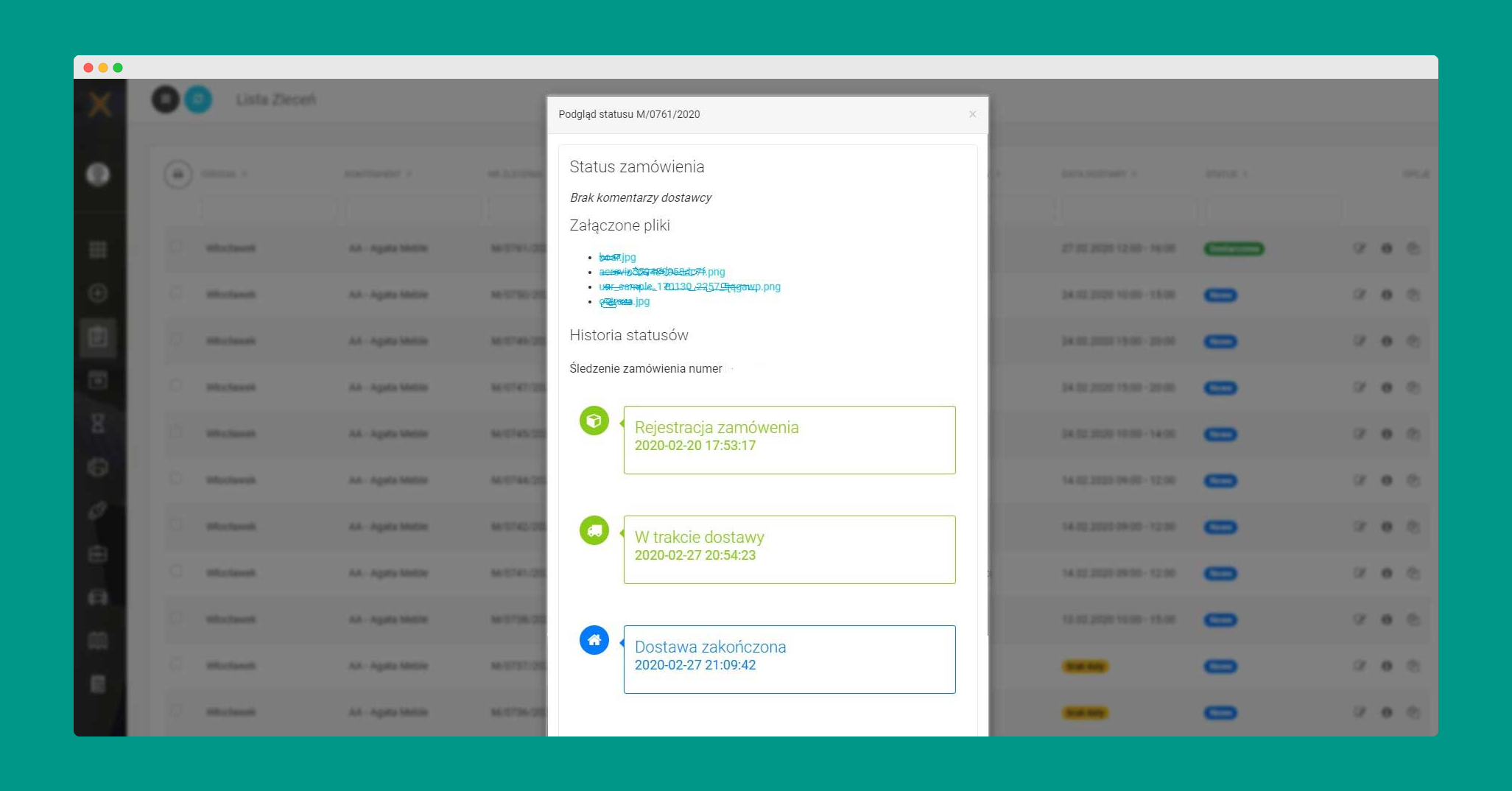Click the edit icon on the 27.02.2020 12:00 row
Image resolution: width=1512 pixels, height=791 pixels.
point(1360,249)
